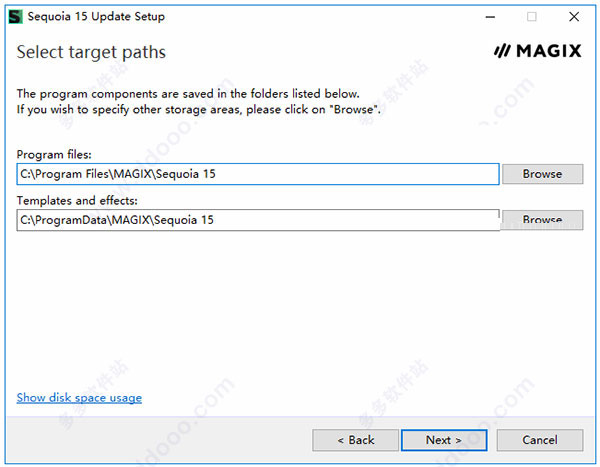Click the Sequoia app icon in title bar
This screenshot has height=467, width=600.
tap(16, 17)
